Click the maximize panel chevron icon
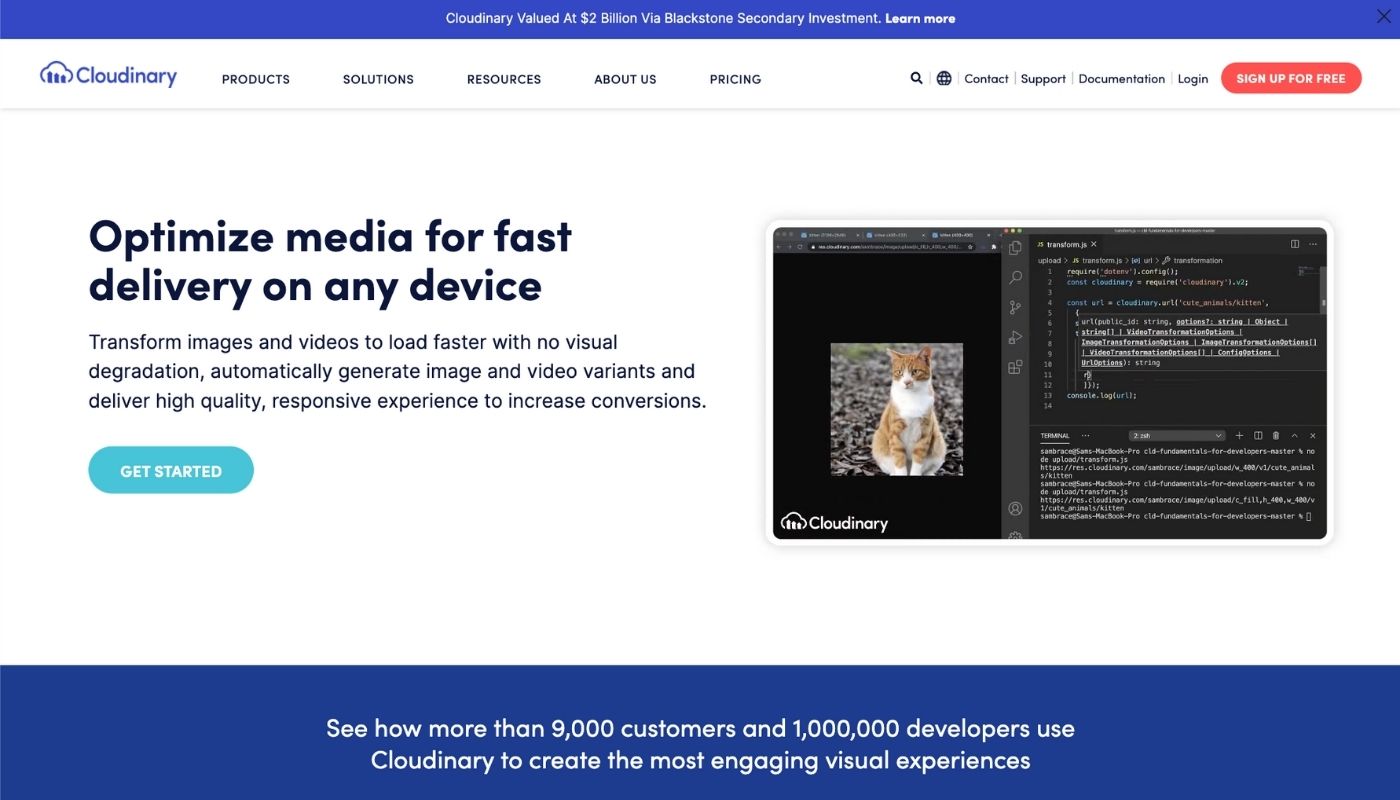 (1295, 436)
